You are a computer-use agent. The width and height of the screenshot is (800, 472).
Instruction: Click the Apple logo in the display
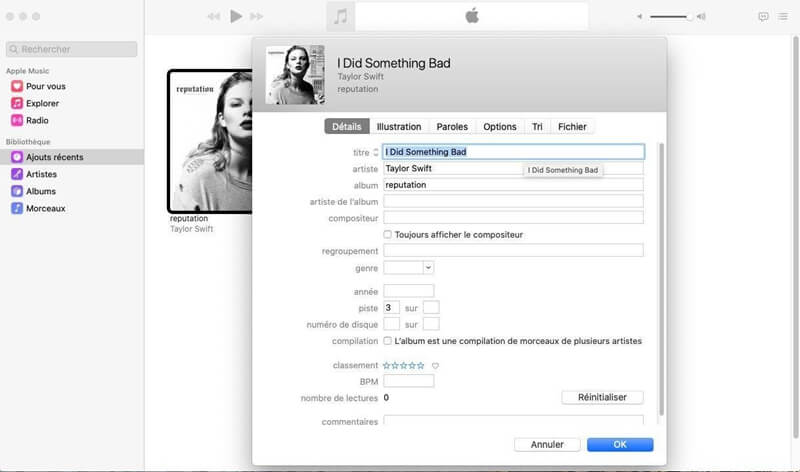472,16
